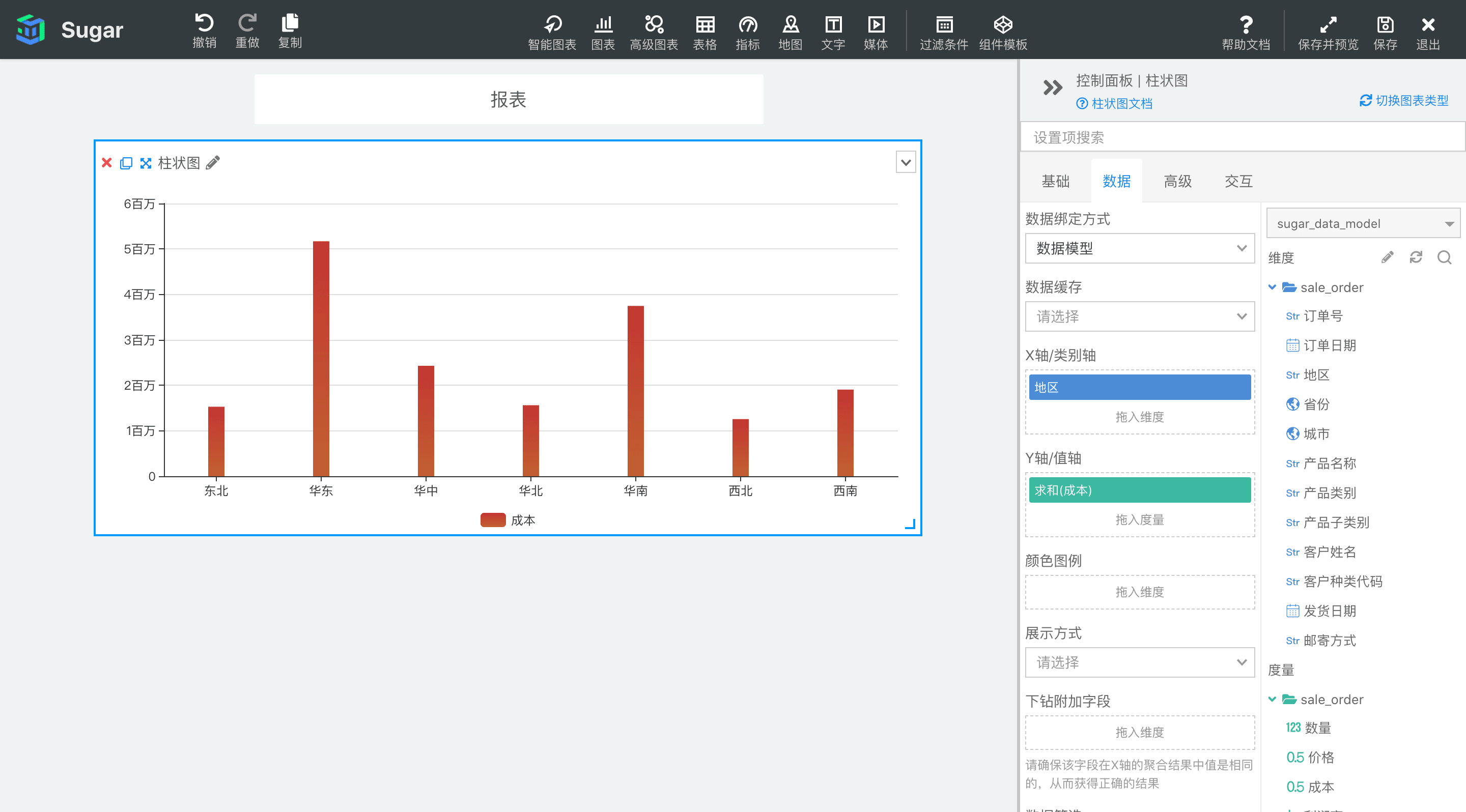Enable 求和(成本) Y轴 value field
The height and width of the screenshot is (812, 1466).
(x=1139, y=490)
